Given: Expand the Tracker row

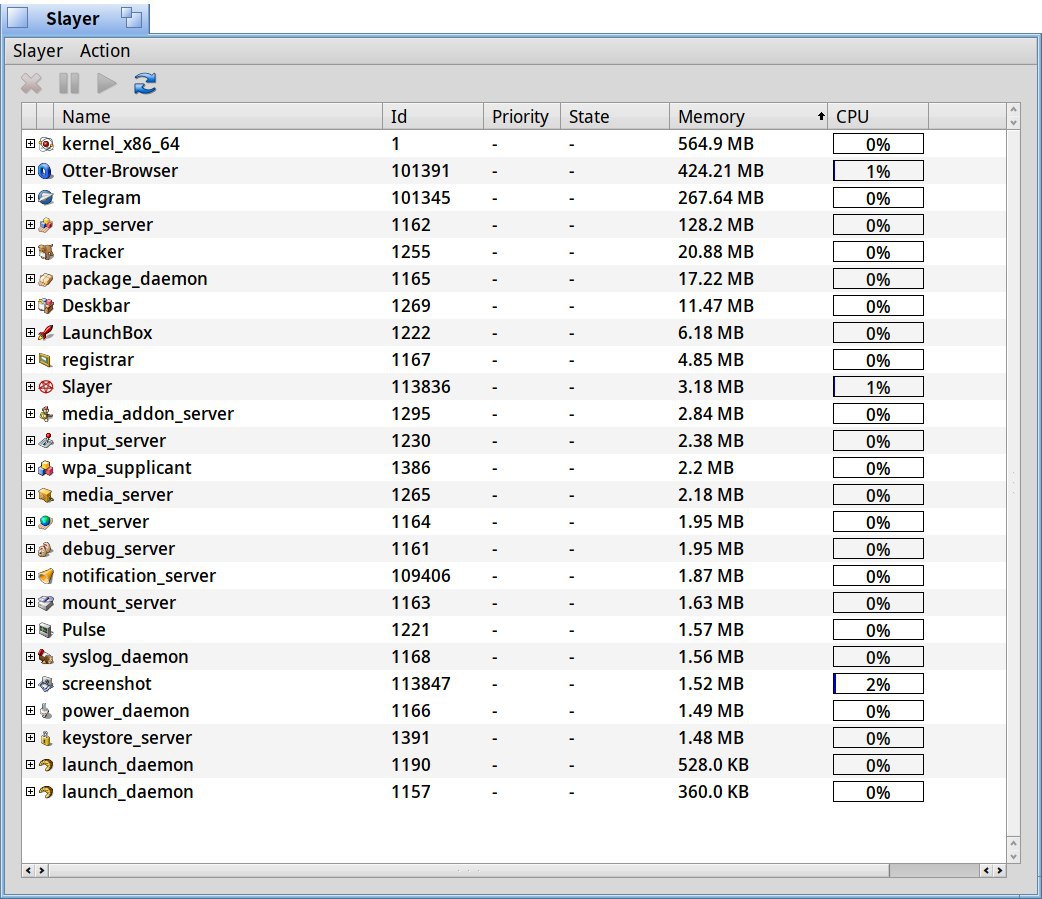Looking at the screenshot, I should point(30,252).
